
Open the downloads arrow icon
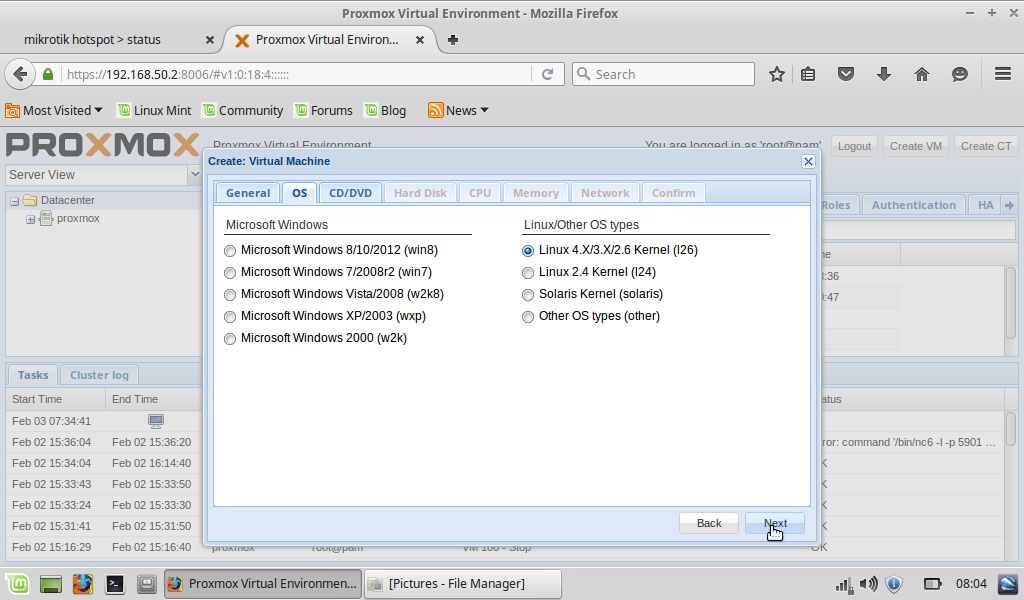pyautogui.click(x=884, y=74)
